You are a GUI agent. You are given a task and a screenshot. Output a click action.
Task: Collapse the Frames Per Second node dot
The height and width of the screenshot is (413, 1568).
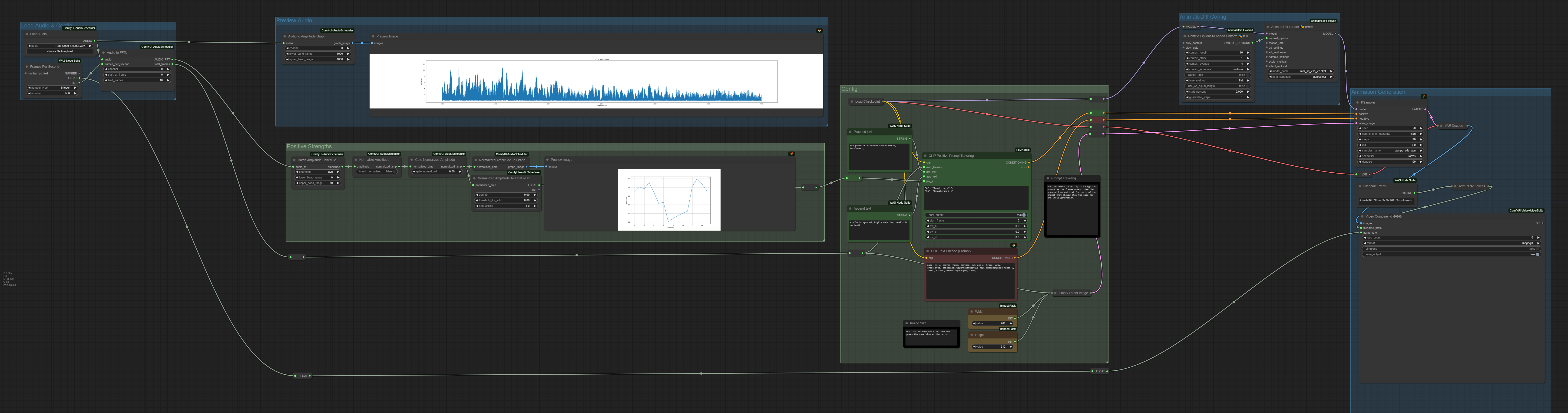coord(27,66)
